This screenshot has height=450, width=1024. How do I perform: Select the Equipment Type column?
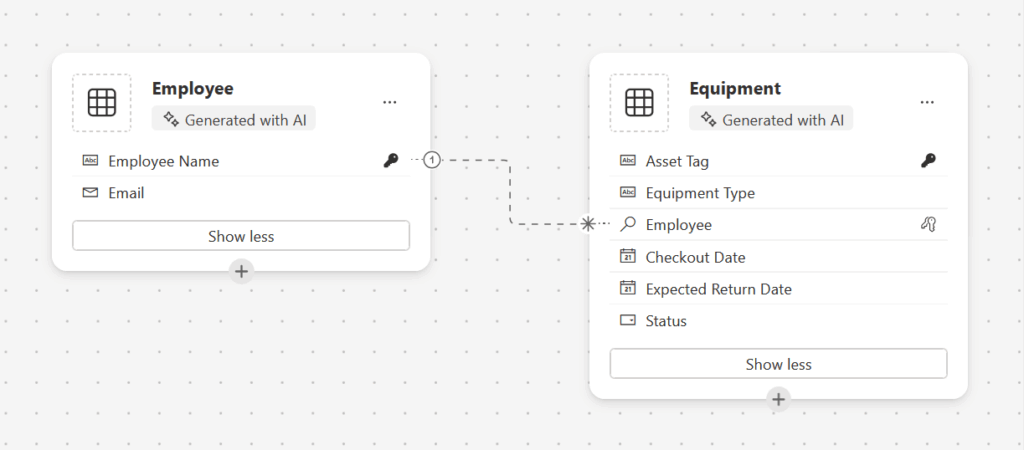pyautogui.click(x=778, y=193)
